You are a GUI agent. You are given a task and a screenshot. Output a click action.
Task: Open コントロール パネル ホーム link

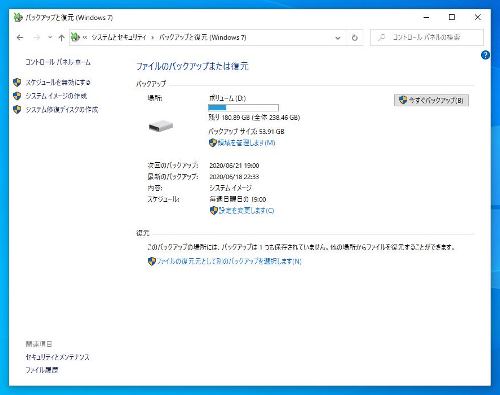tap(58, 62)
